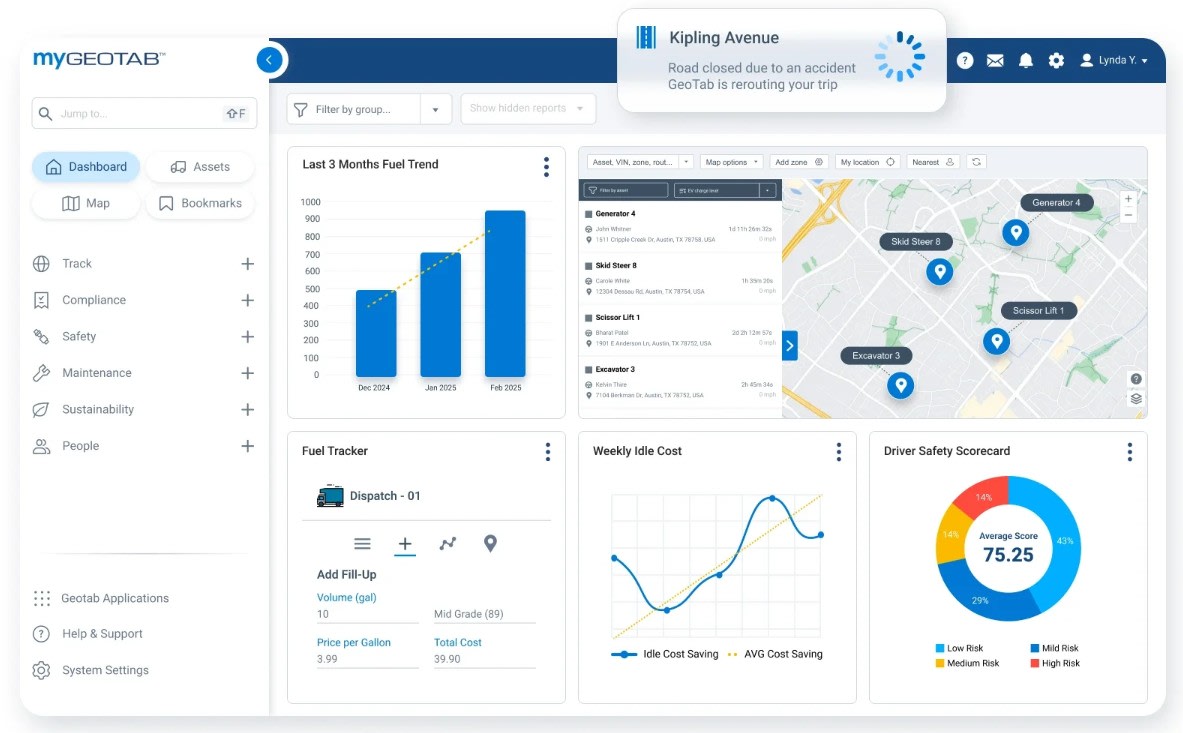Click the notifications bell icon
The height and width of the screenshot is (733, 1183).
(x=1025, y=61)
